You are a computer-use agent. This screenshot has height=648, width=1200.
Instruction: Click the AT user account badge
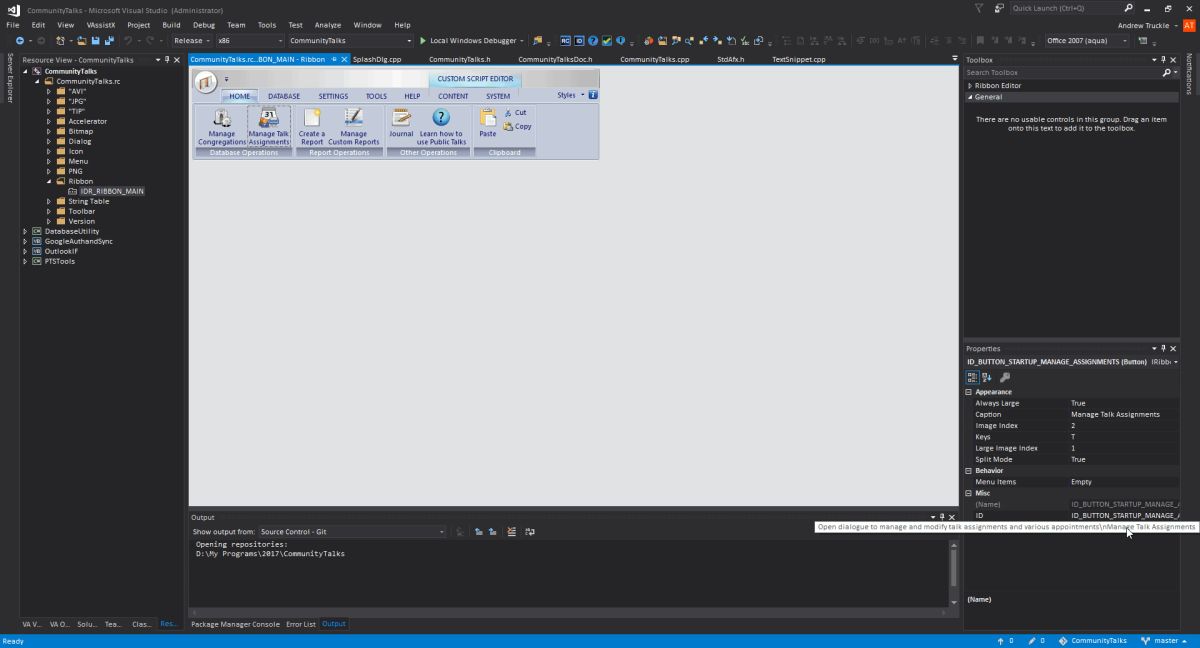pyautogui.click(x=1189, y=25)
